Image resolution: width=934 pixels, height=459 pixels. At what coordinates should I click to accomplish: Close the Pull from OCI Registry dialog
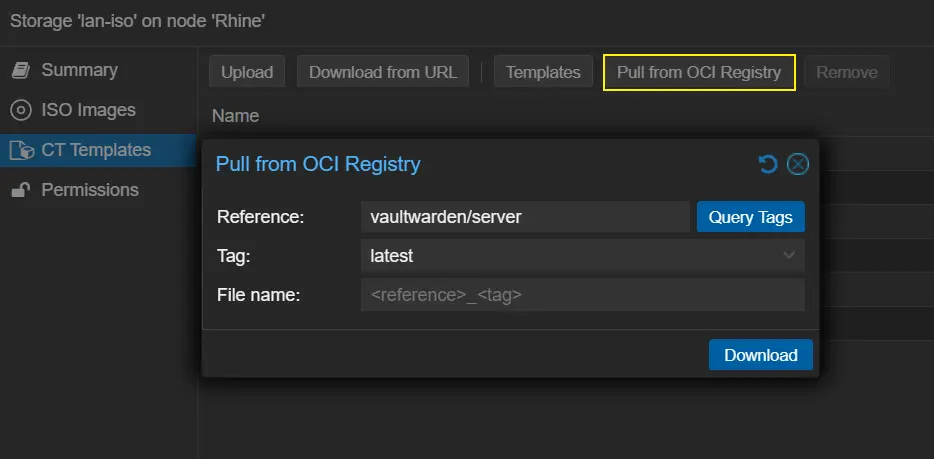tap(798, 164)
